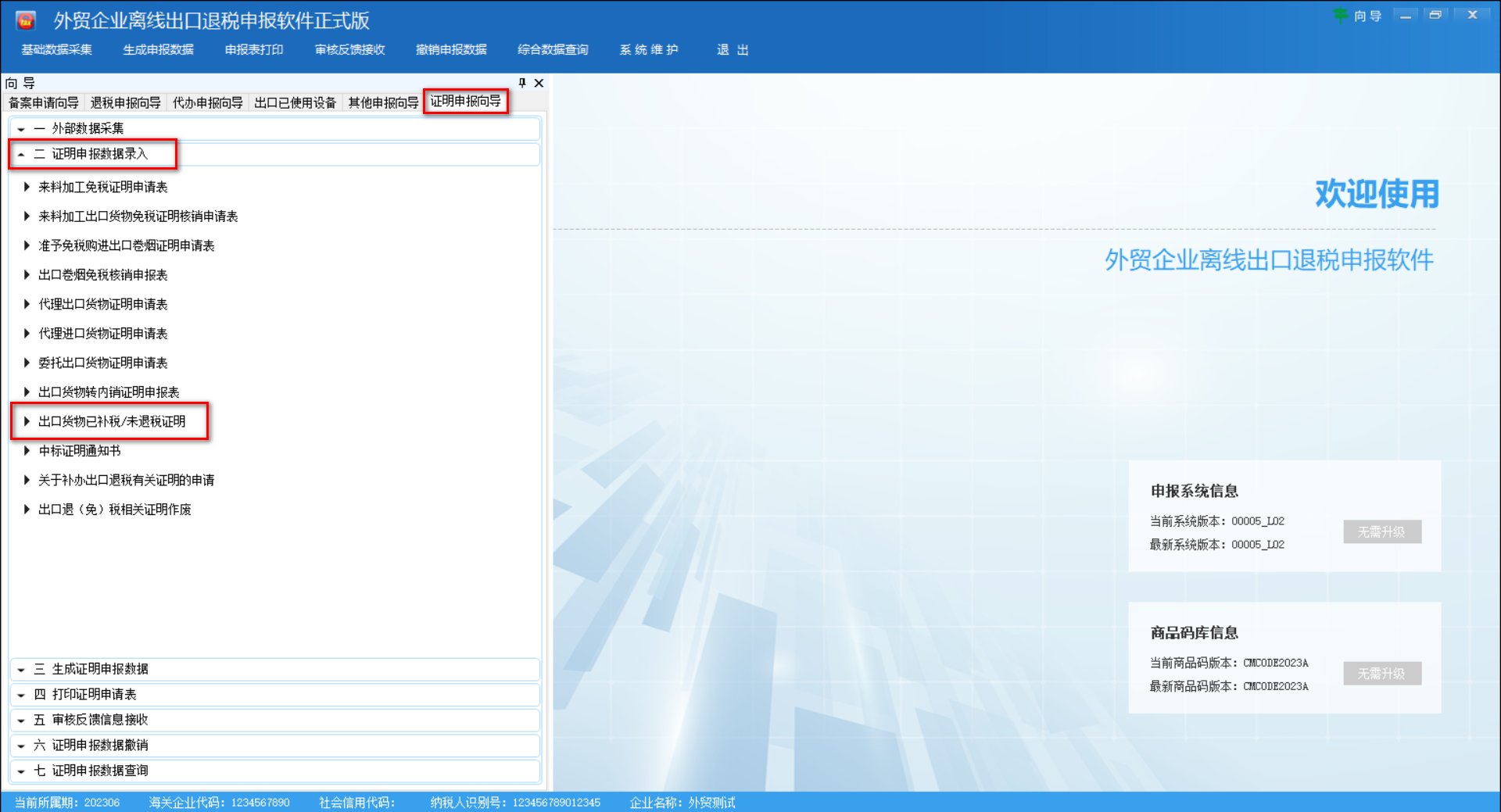This screenshot has width=1501, height=812.
Task: Close the 向导 panel with its X icon
Action: click(x=538, y=83)
